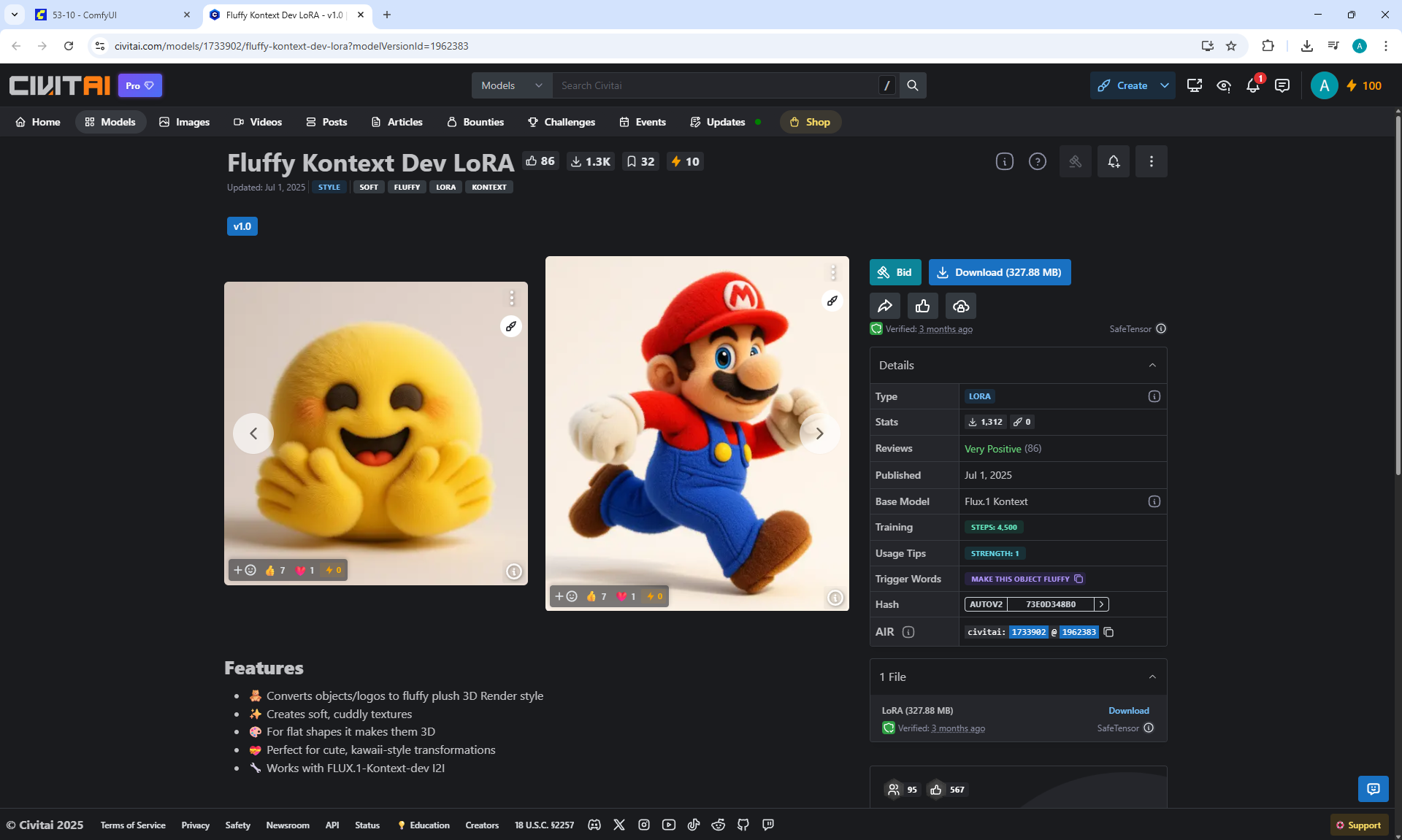Click the search magnifier button
The height and width of the screenshot is (840, 1402).
[913, 85]
